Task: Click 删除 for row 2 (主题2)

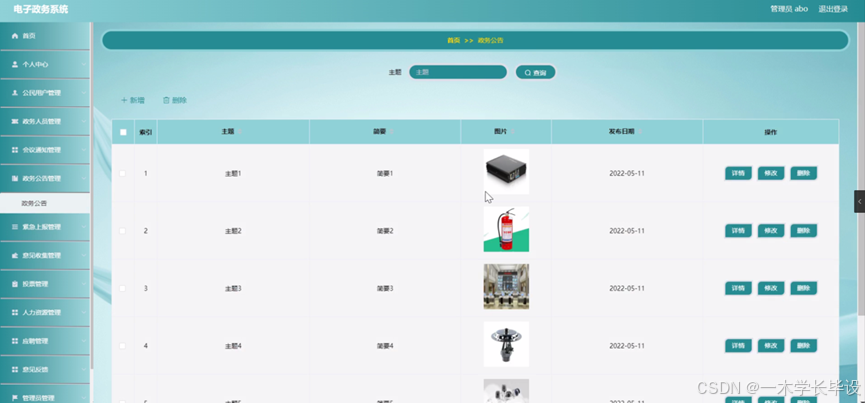Action: pyautogui.click(x=803, y=231)
